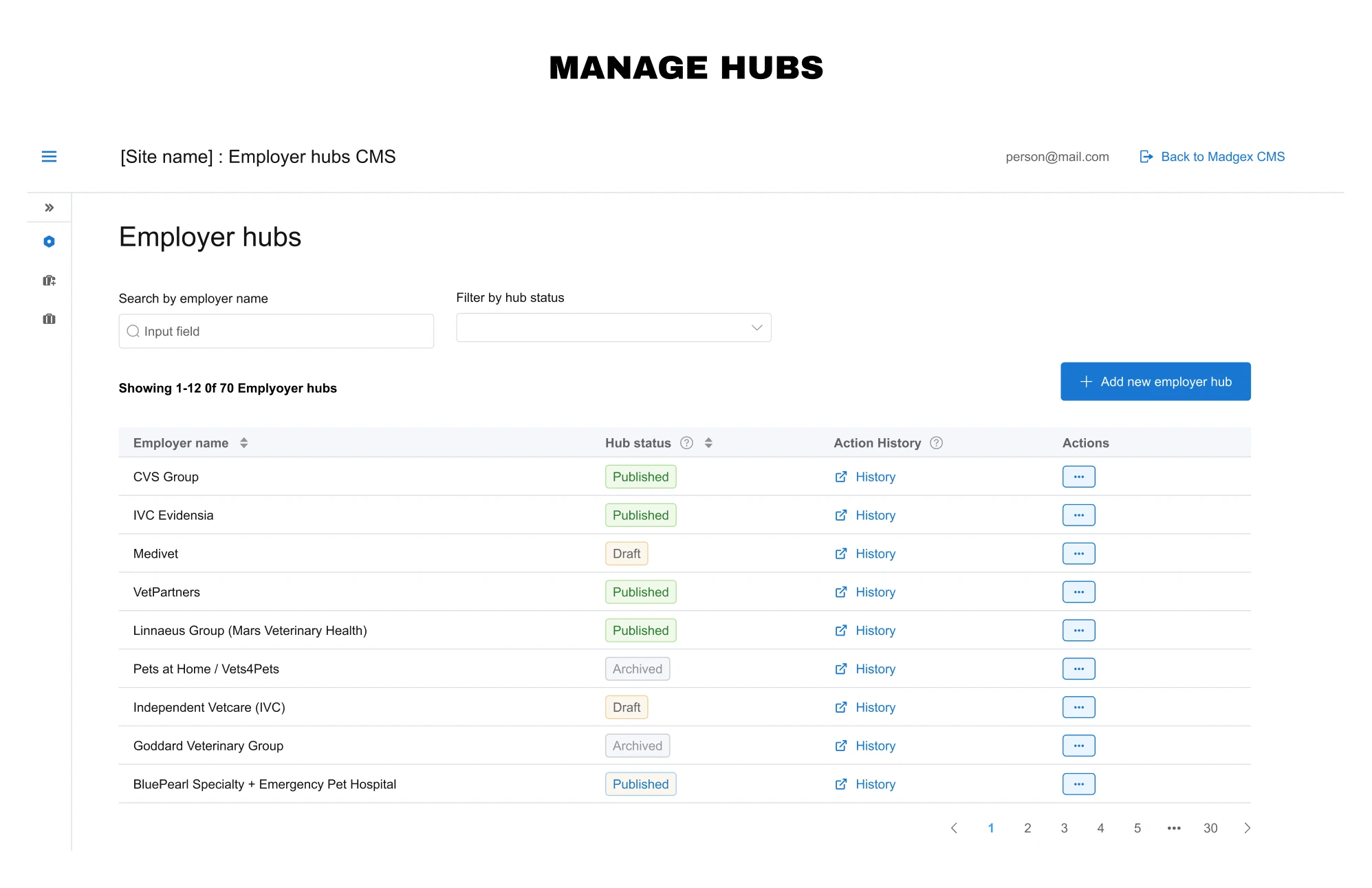1372x888 pixels.
Task: Open the hamburger menu icon
Action: [49, 157]
